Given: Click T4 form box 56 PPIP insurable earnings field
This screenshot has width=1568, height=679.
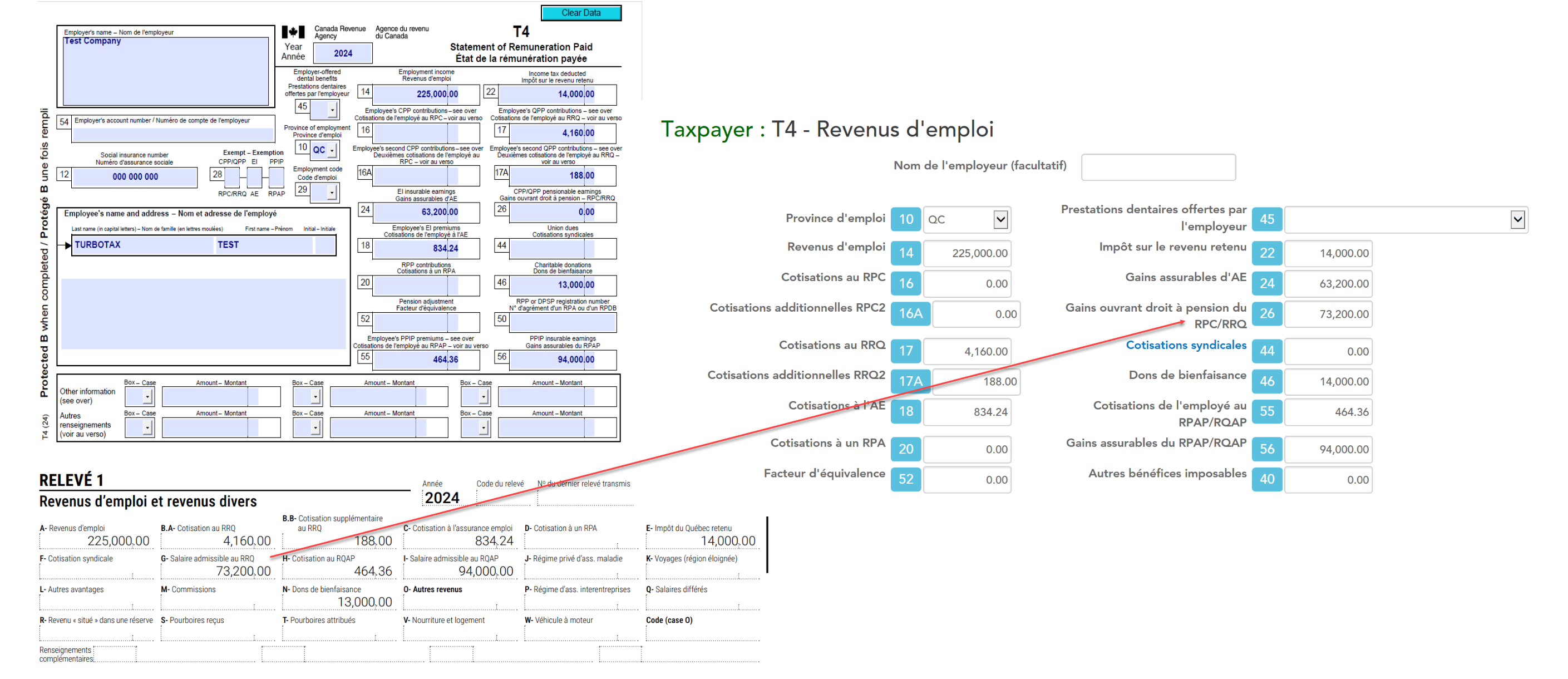Looking at the screenshot, I should pyautogui.click(x=562, y=360).
